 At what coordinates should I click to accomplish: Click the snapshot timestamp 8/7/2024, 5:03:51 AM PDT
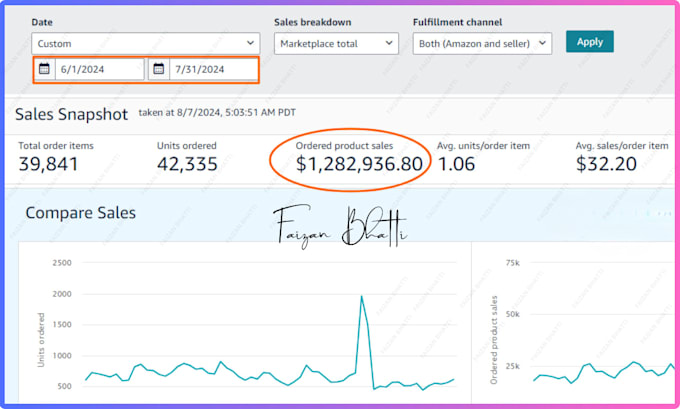236,113
